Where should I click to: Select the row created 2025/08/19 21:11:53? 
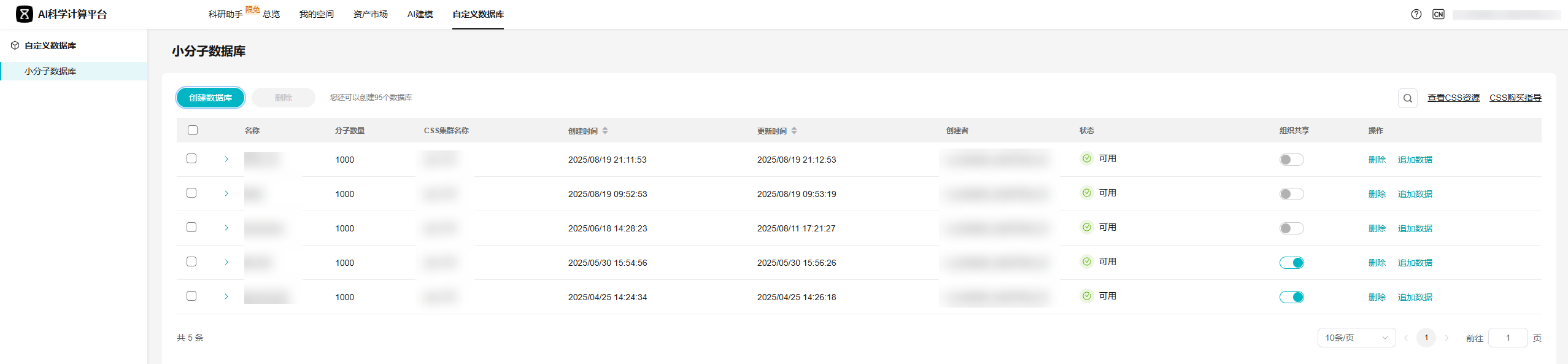pyautogui.click(x=191, y=158)
